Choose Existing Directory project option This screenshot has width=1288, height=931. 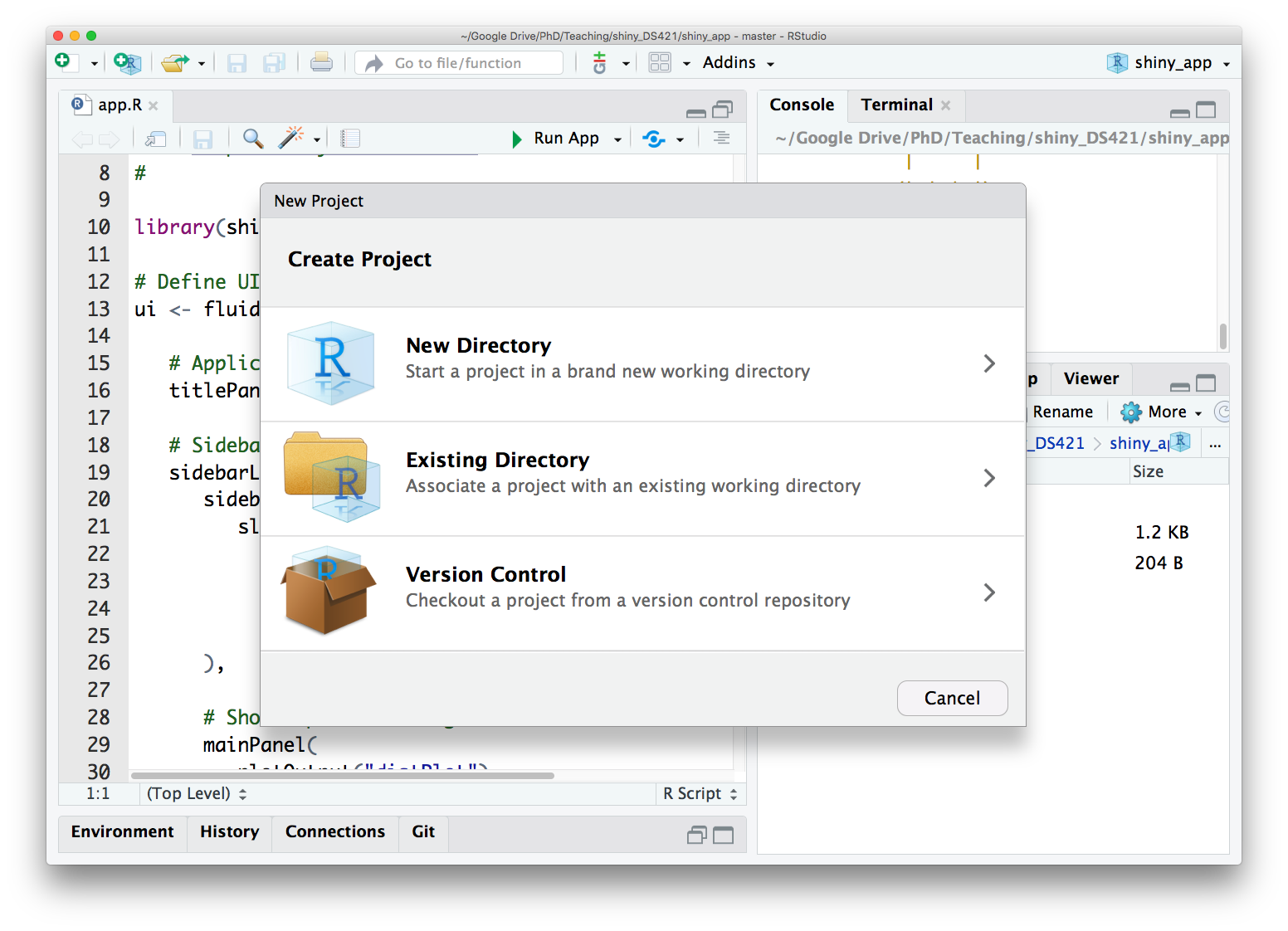click(x=643, y=479)
